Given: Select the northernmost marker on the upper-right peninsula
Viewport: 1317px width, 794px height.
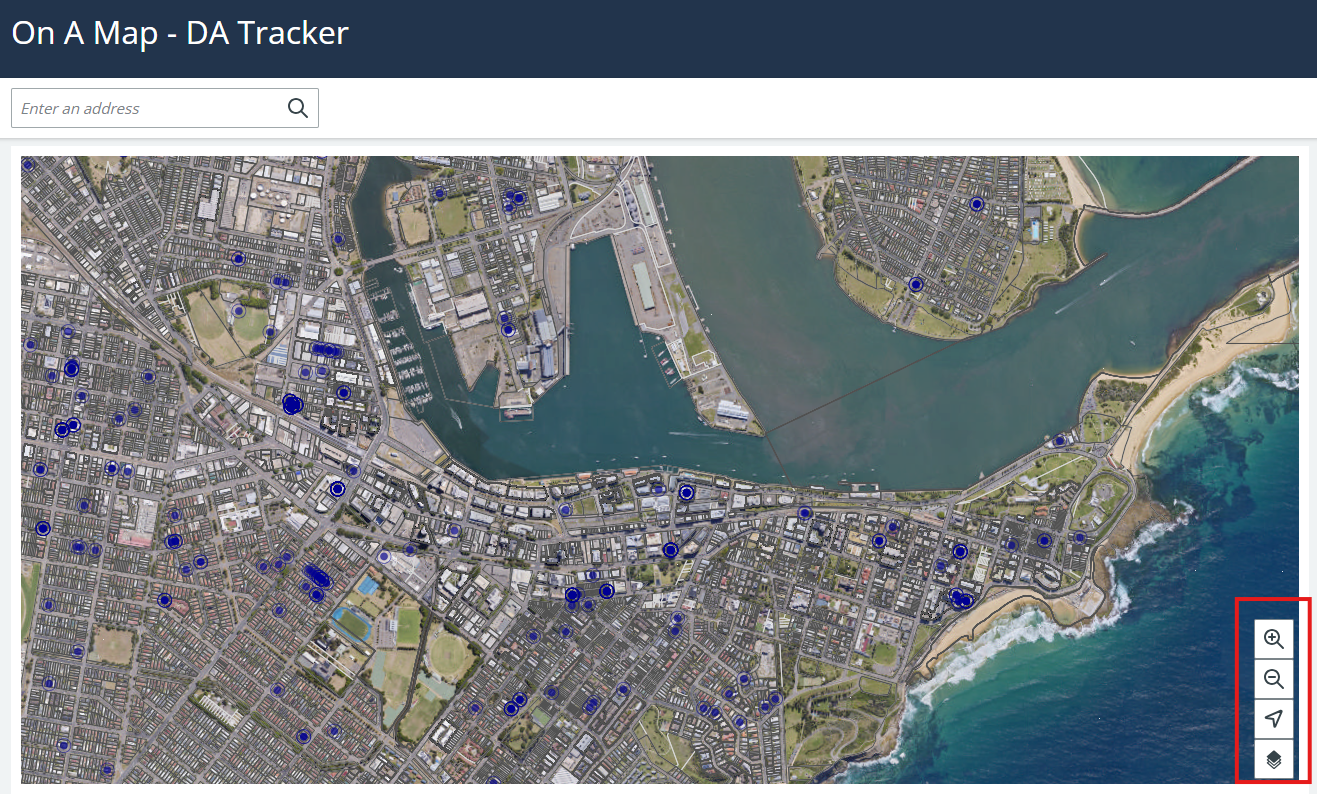Looking at the screenshot, I should 977,204.
